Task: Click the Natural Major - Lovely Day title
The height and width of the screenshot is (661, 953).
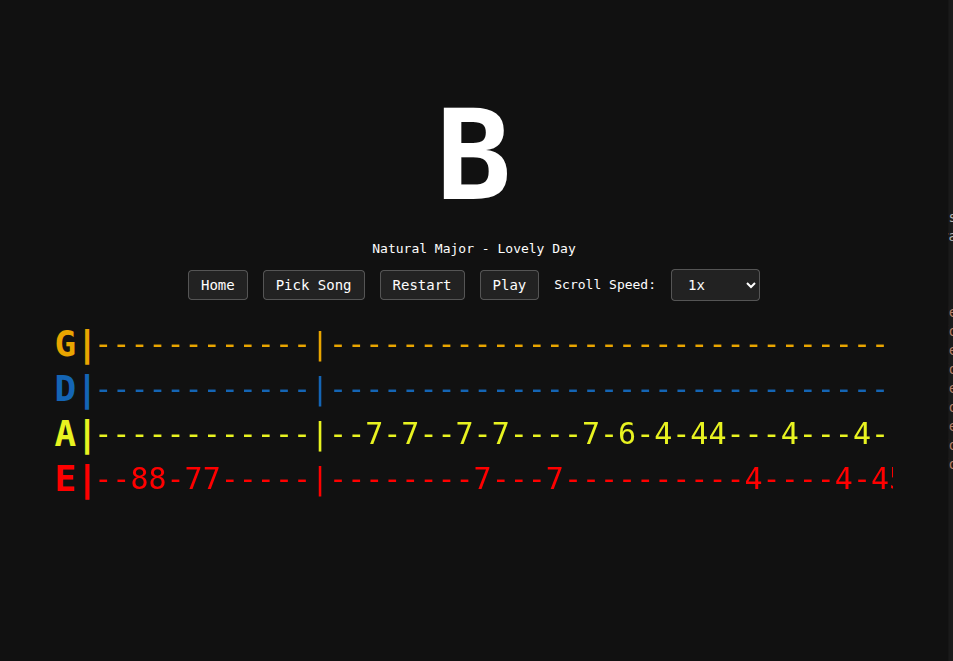Action: [x=474, y=248]
